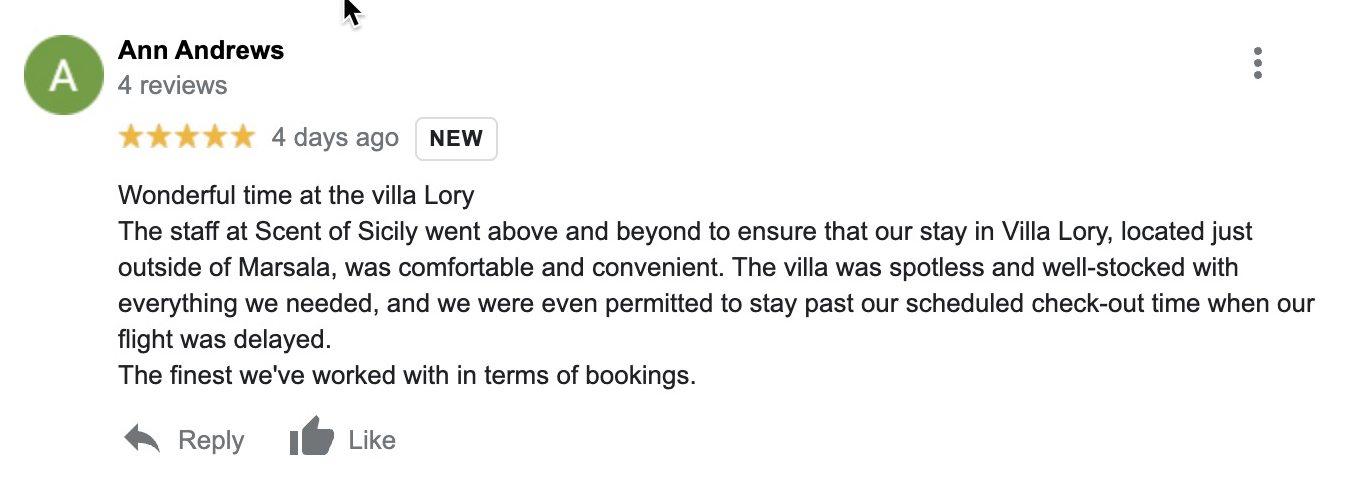Click the Reply text label
The height and width of the screenshot is (500, 1370).
[211, 440]
